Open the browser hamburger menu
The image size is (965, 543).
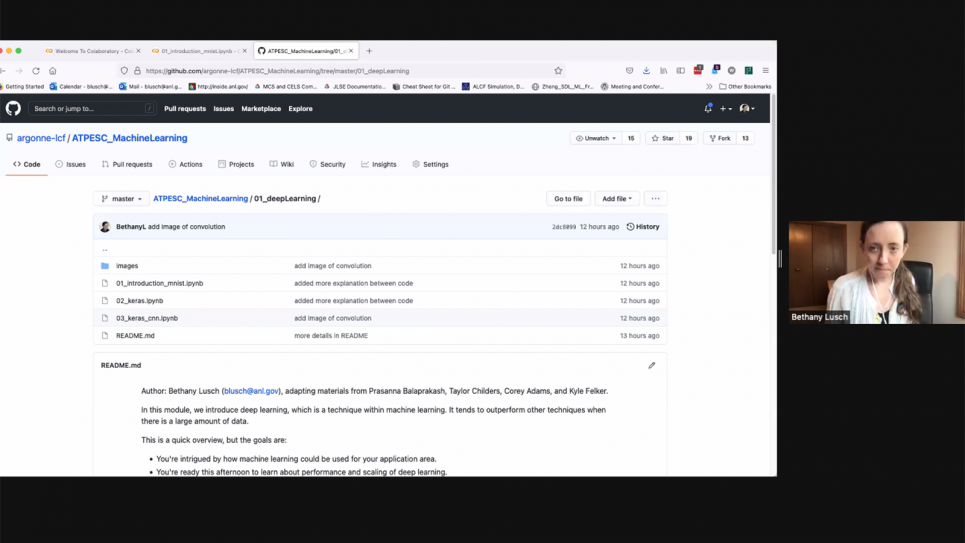pos(765,71)
